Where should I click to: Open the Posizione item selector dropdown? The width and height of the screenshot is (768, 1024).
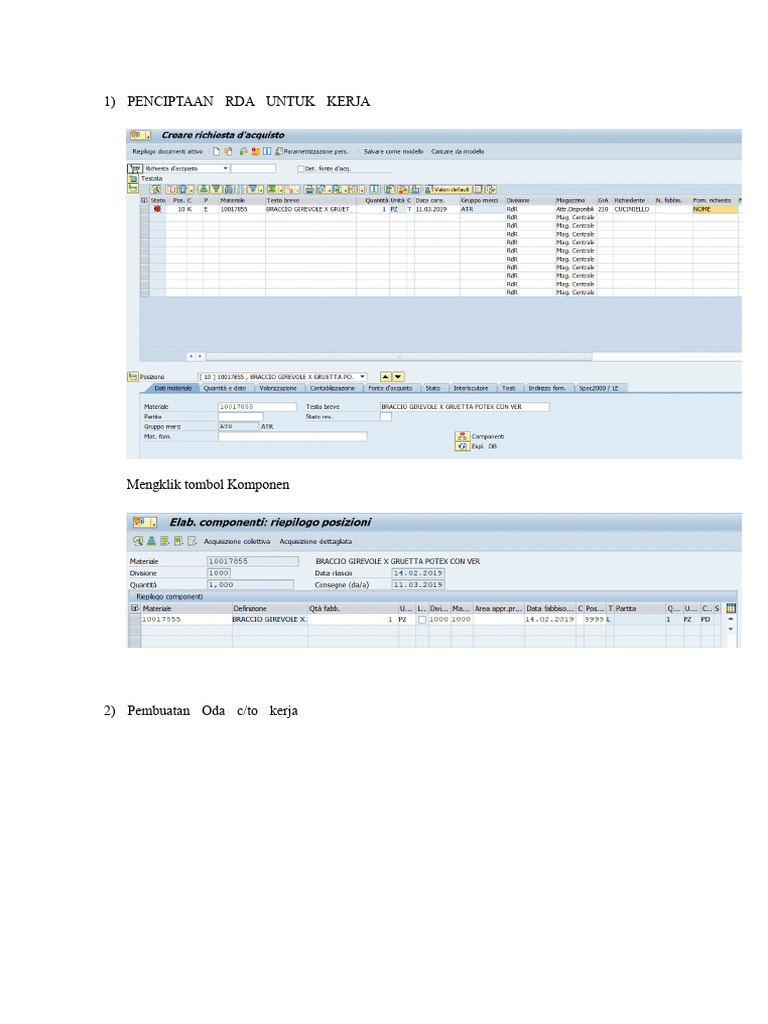click(x=362, y=377)
